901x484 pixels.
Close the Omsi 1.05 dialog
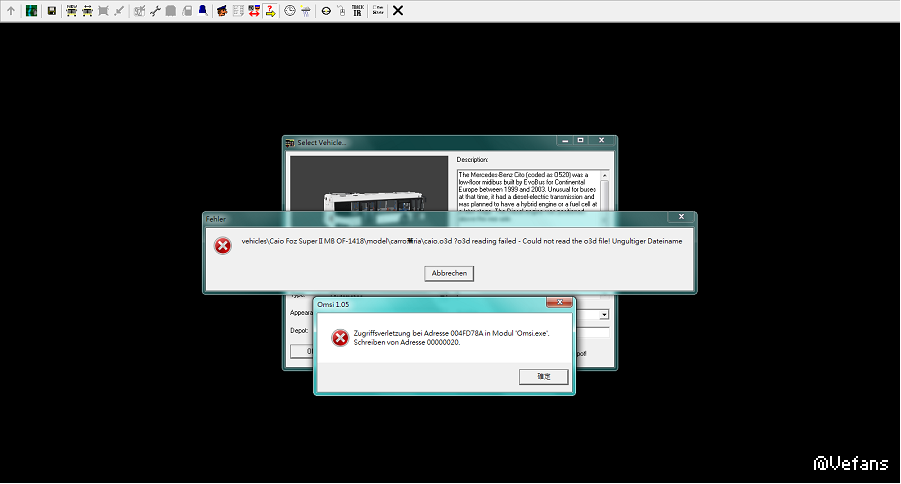click(x=559, y=302)
